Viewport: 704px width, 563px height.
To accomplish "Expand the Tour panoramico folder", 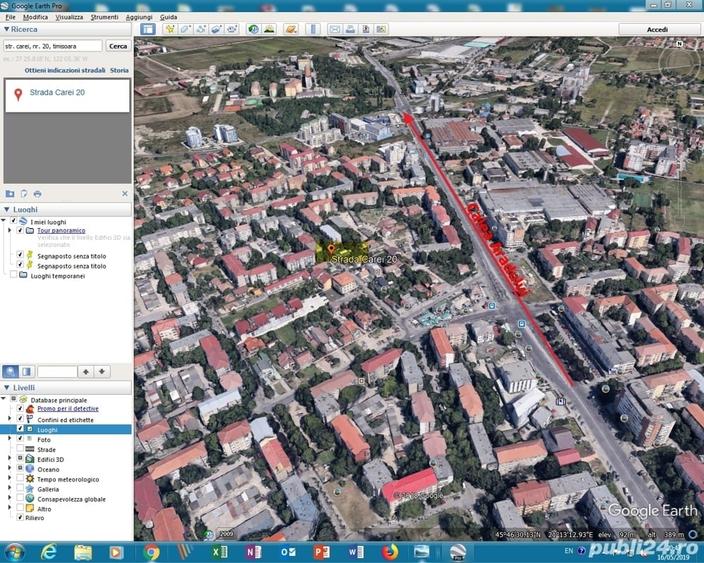I will pos(9,230).
